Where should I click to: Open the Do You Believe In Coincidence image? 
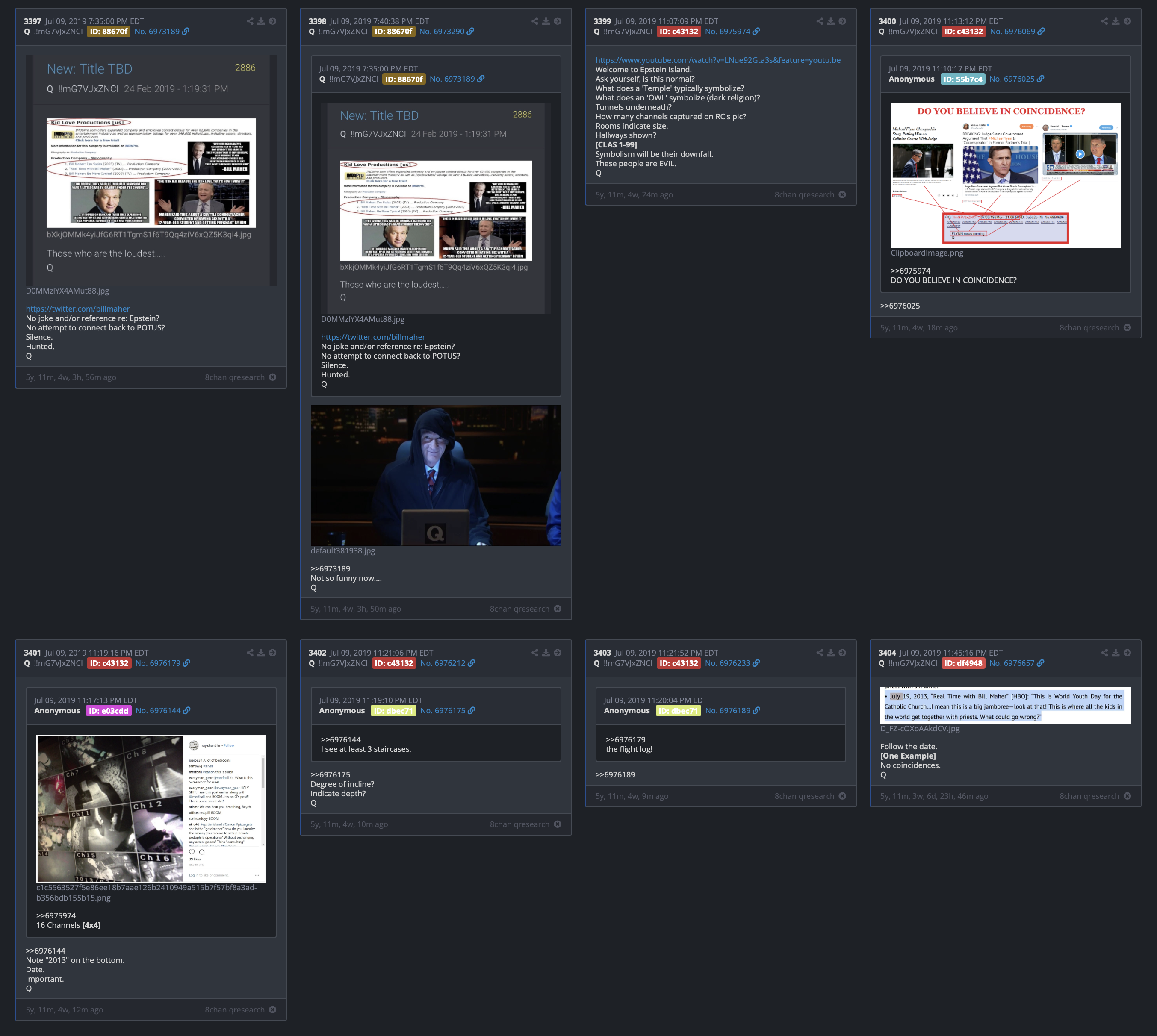1006,175
